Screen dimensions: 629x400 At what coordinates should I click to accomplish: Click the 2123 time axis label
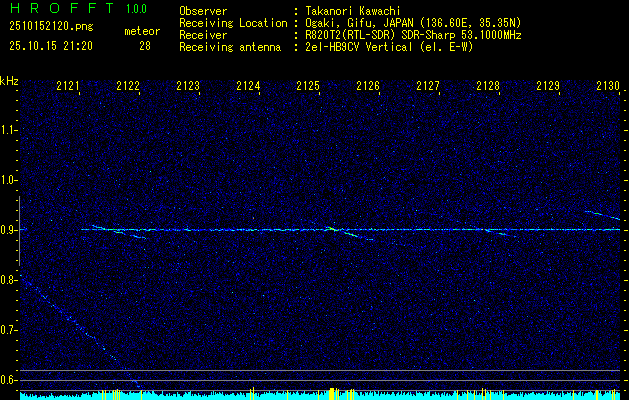click(x=188, y=85)
